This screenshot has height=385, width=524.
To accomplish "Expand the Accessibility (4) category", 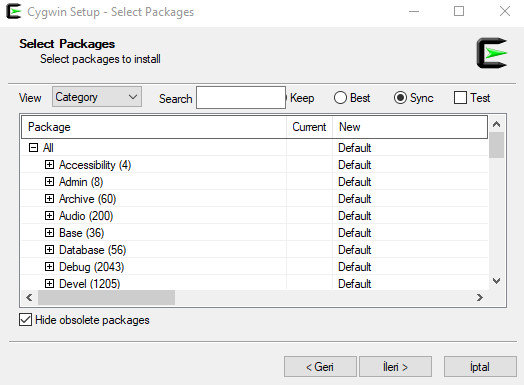I will [x=49, y=165].
